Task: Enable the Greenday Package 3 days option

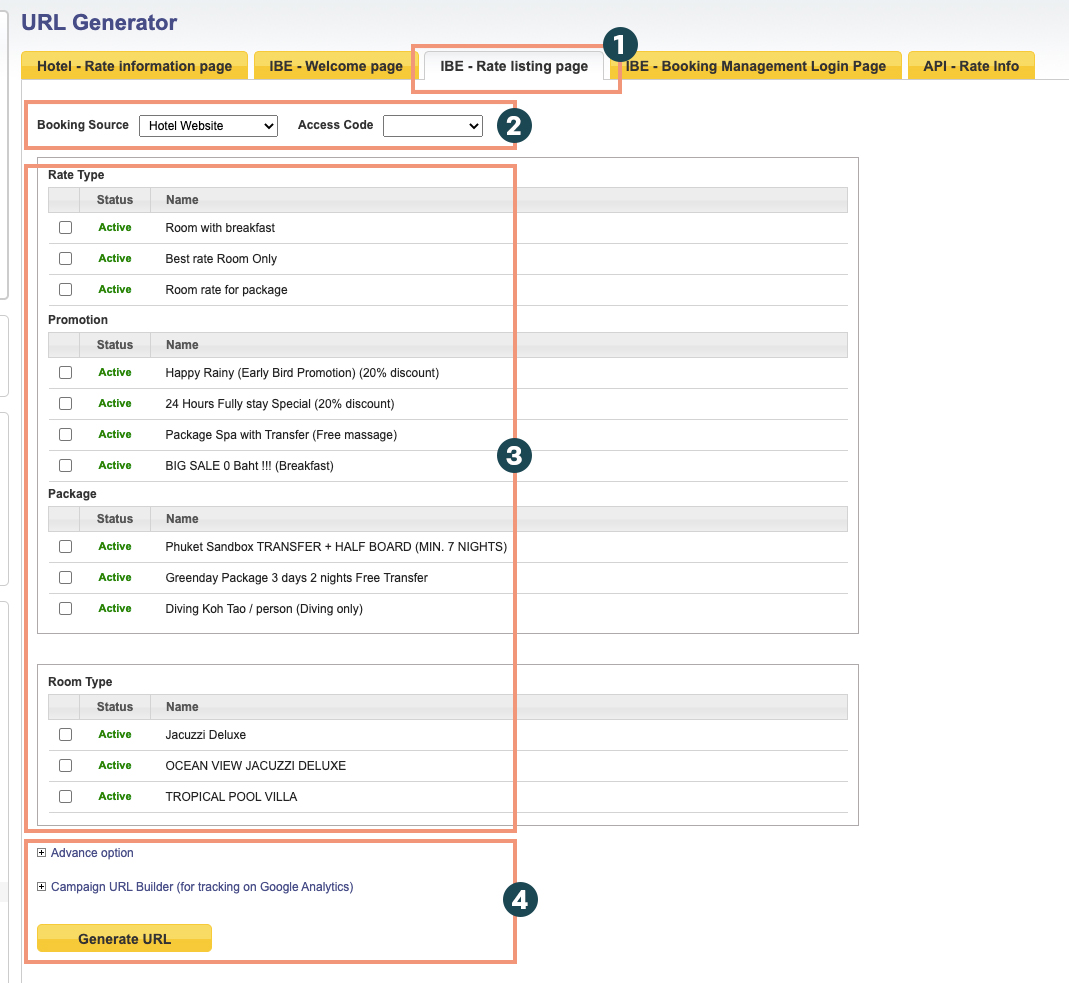Action: pyautogui.click(x=65, y=577)
